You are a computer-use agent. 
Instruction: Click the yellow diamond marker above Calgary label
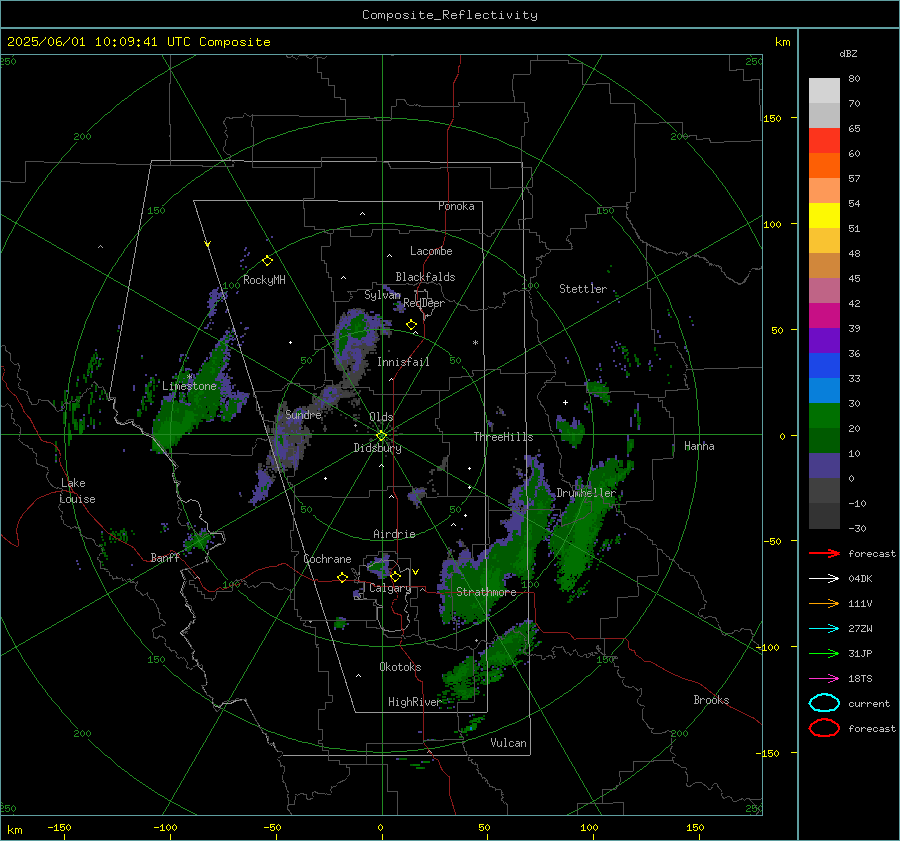(395, 576)
